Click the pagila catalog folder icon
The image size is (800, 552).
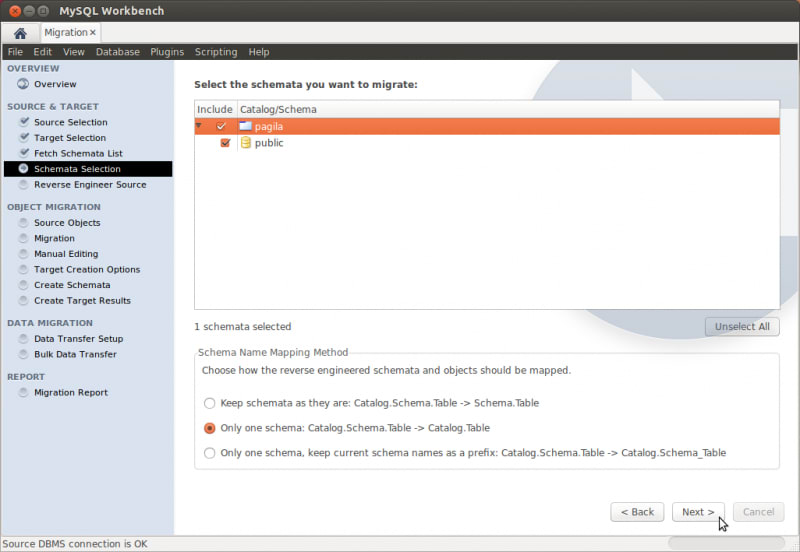pyautogui.click(x=245, y=126)
